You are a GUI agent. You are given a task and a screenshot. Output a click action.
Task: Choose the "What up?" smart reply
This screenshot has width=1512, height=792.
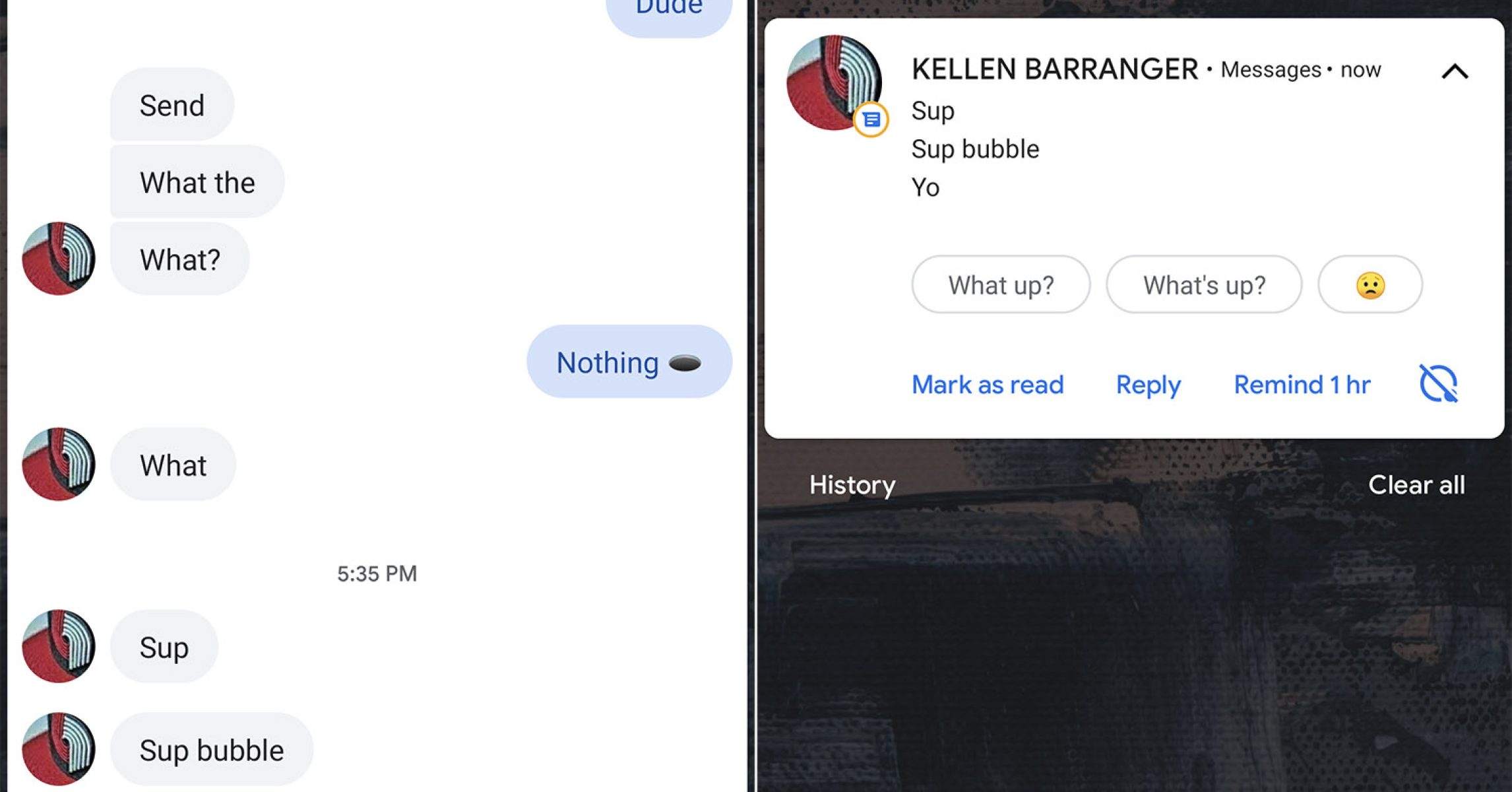(x=1001, y=285)
